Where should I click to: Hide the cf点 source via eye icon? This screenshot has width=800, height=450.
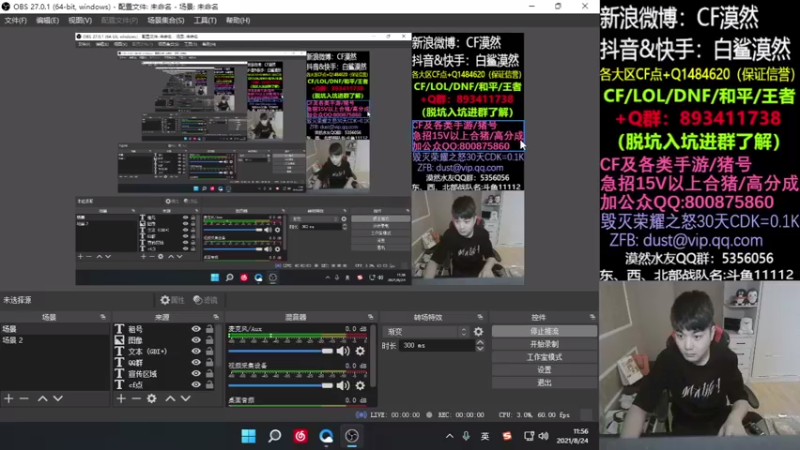196,385
